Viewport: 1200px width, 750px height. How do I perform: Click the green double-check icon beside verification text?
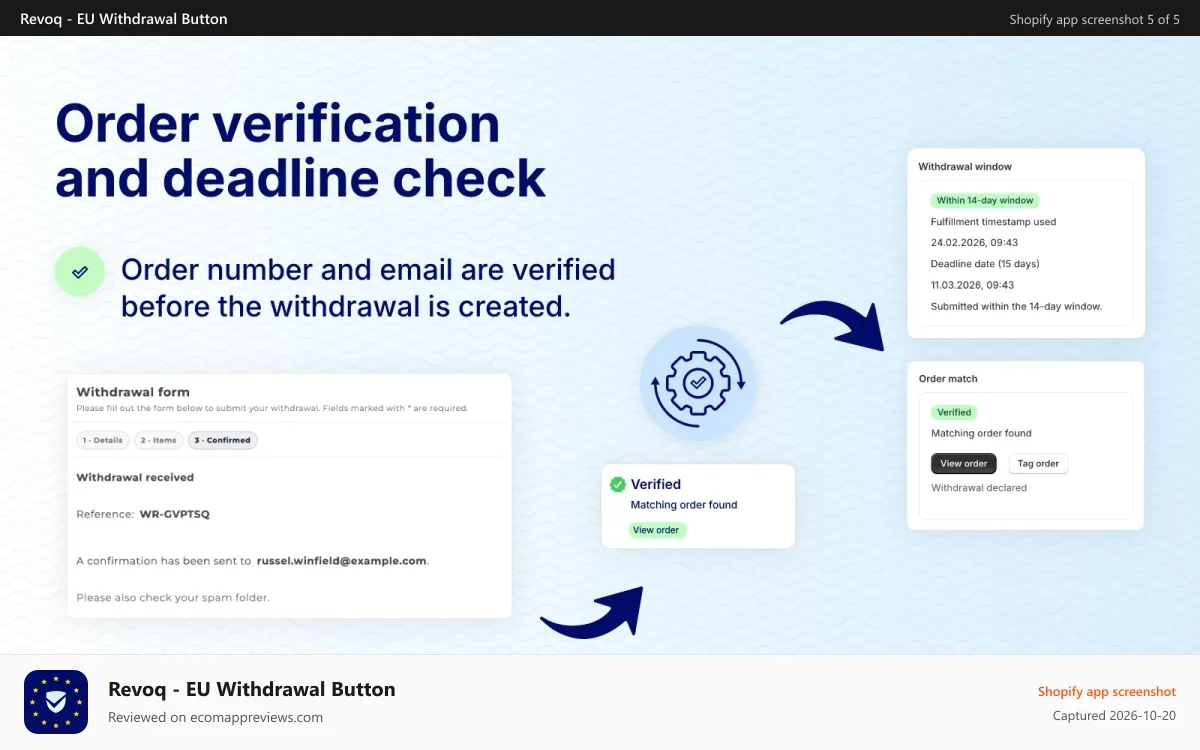pos(79,271)
